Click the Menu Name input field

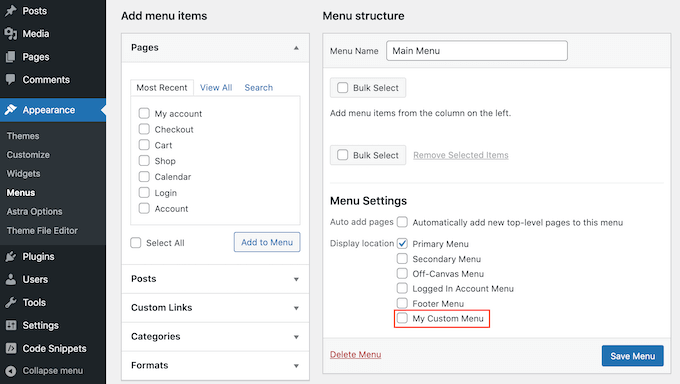(477, 51)
